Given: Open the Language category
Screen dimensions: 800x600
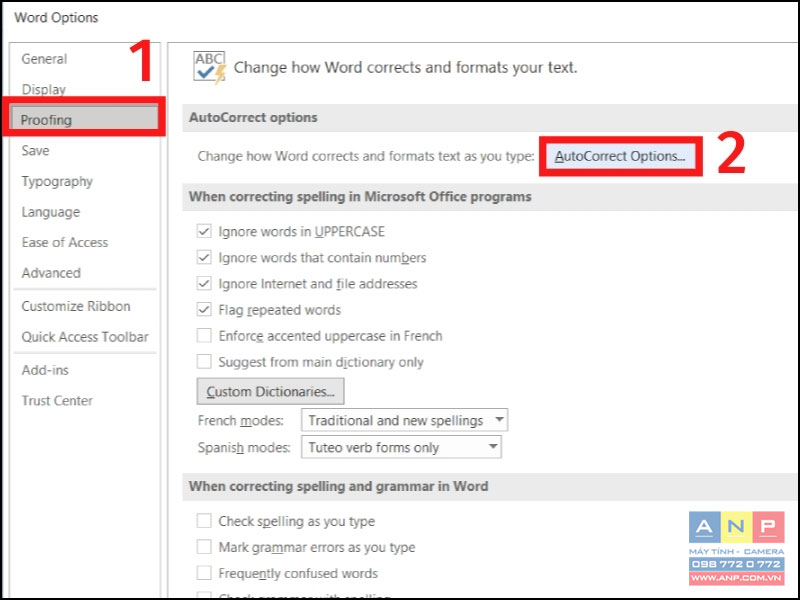Looking at the screenshot, I should [x=51, y=212].
